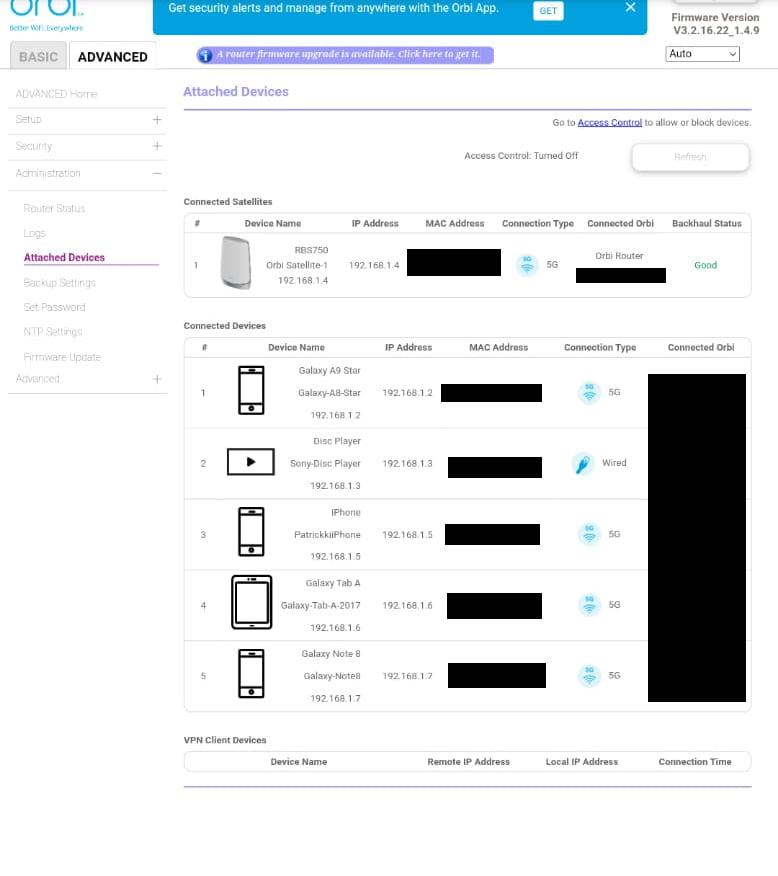Click the Galaxy Note 8 phone icon
The height and width of the screenshot is (876, 778).
coord(251,673)
